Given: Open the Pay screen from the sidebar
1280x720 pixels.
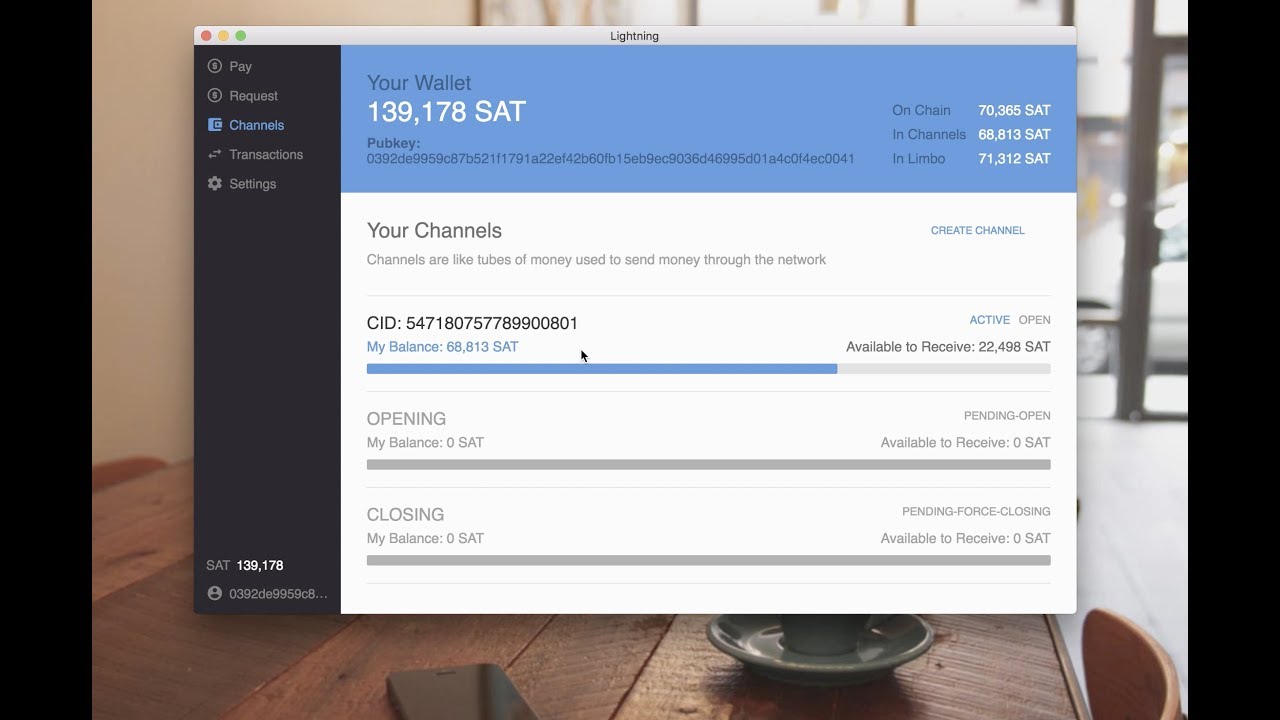Looking at the screenshot, I should point(240,66).
